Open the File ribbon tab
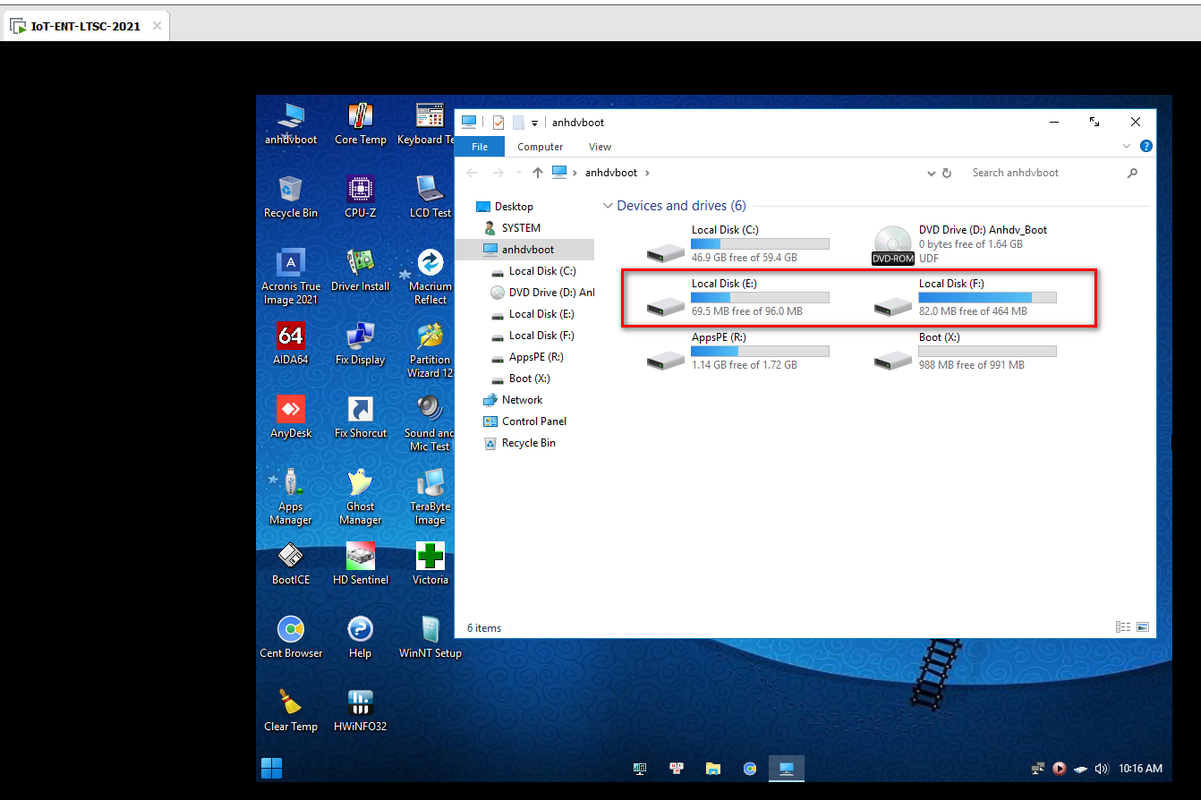Image resolution: width=1201 pixels, height=800 pixels. coord(480,147)
